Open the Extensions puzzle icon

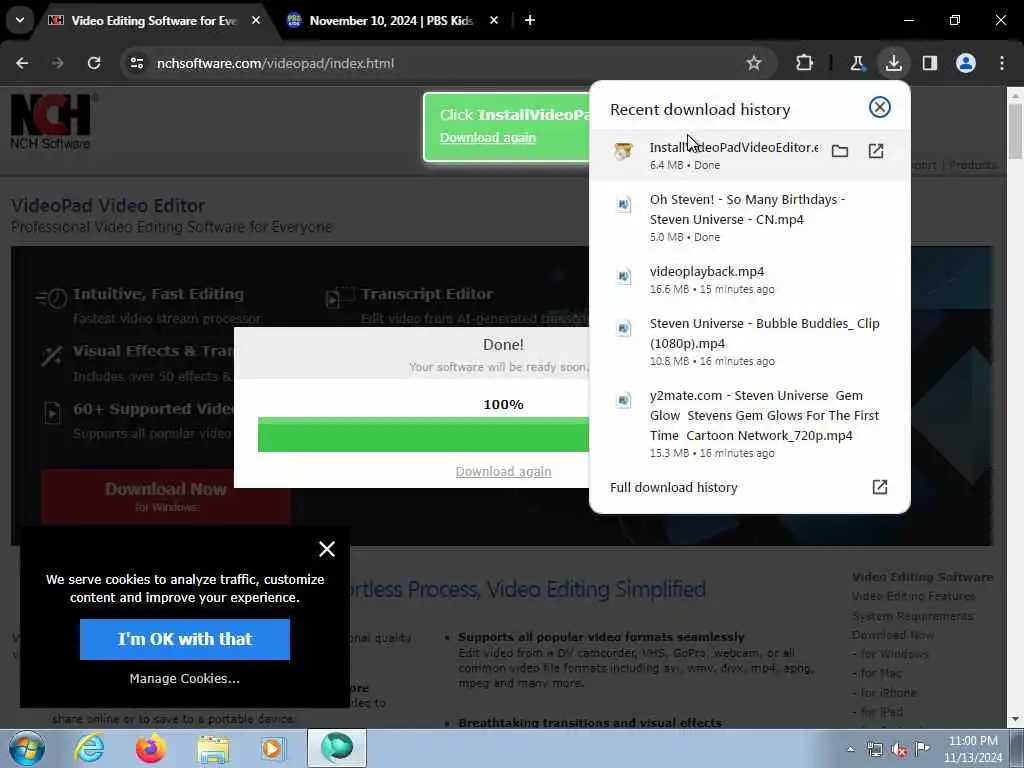click(x=805, y=63)
